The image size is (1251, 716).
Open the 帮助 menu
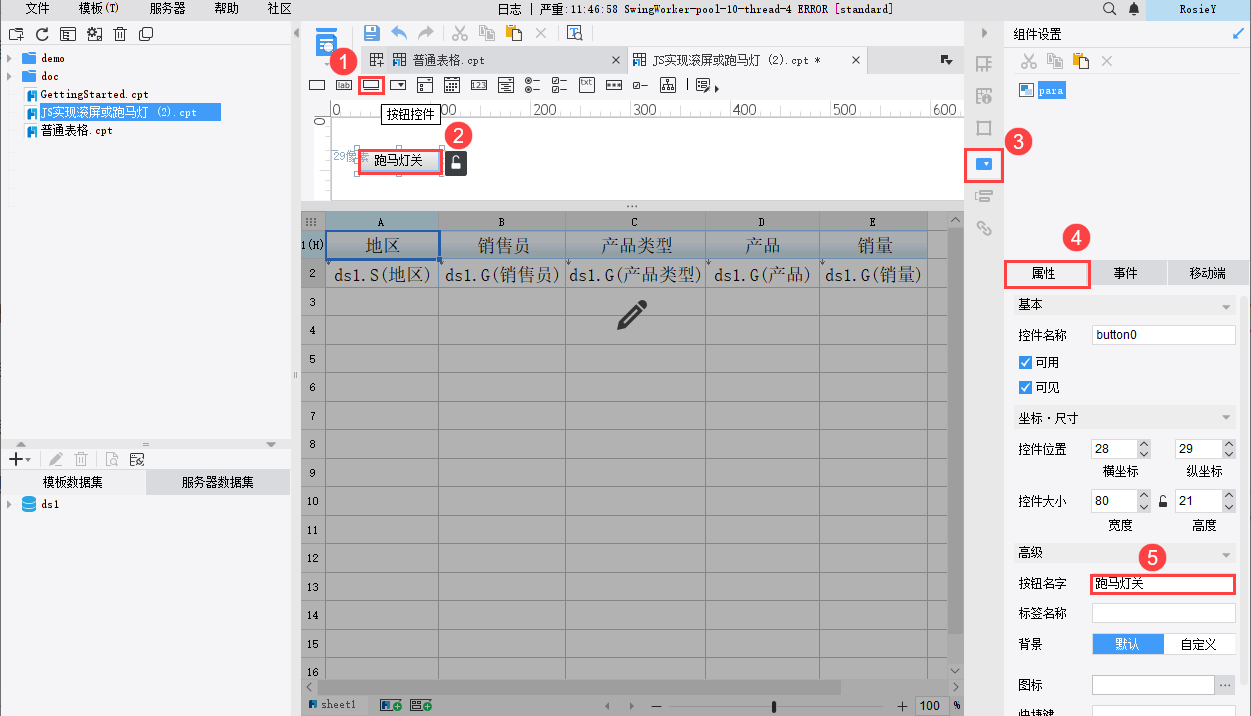[x=227, y=8]
